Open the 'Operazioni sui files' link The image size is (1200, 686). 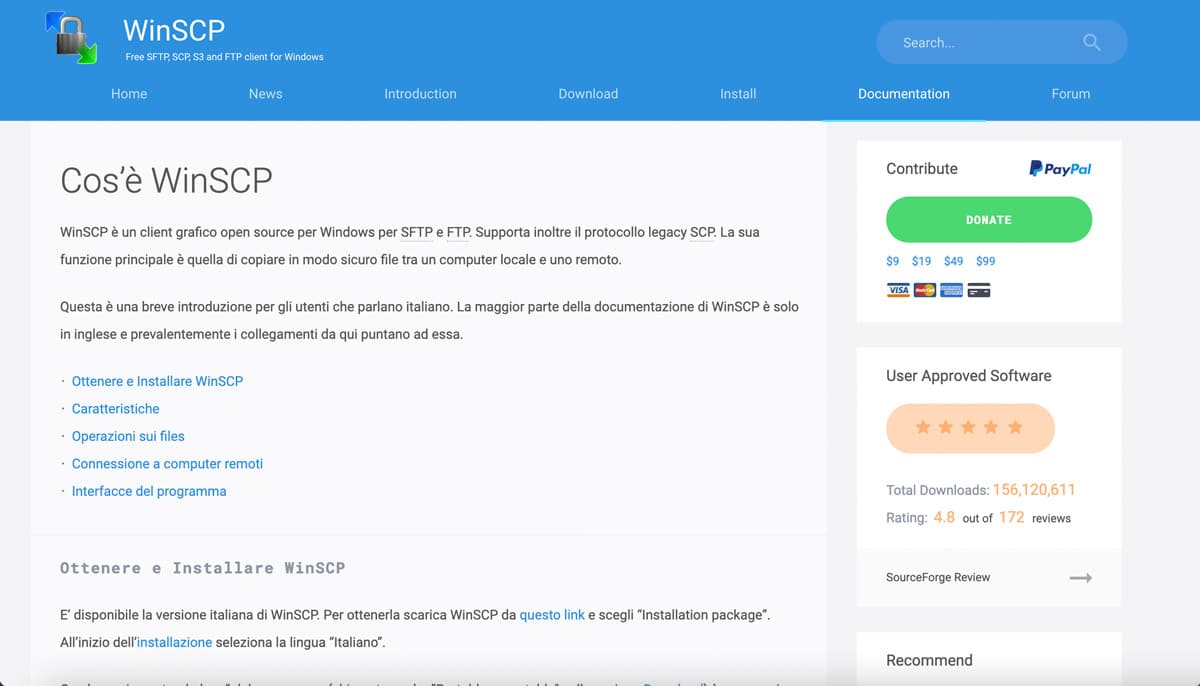[128, 436]
